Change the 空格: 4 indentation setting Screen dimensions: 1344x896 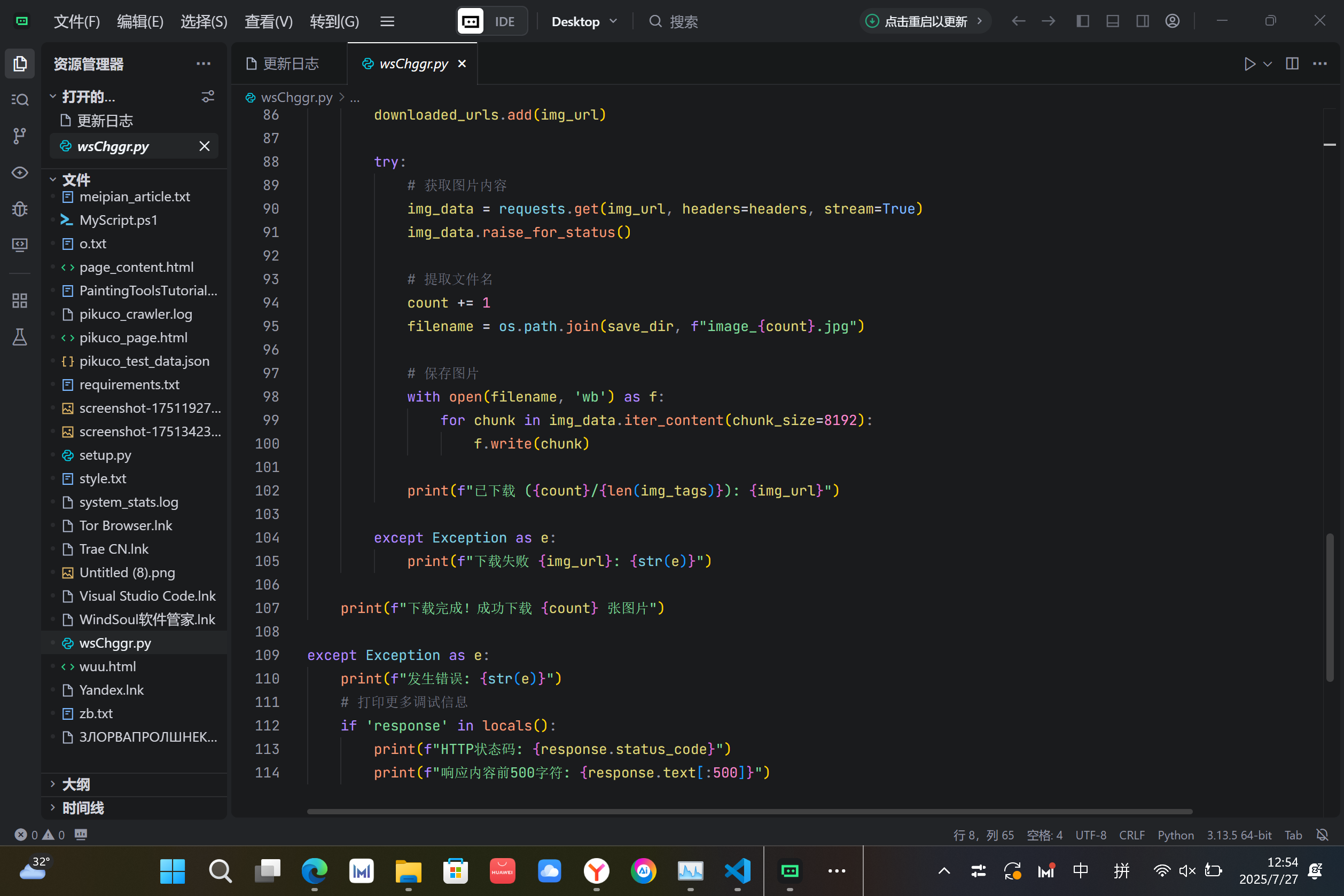coord(1044,835)
